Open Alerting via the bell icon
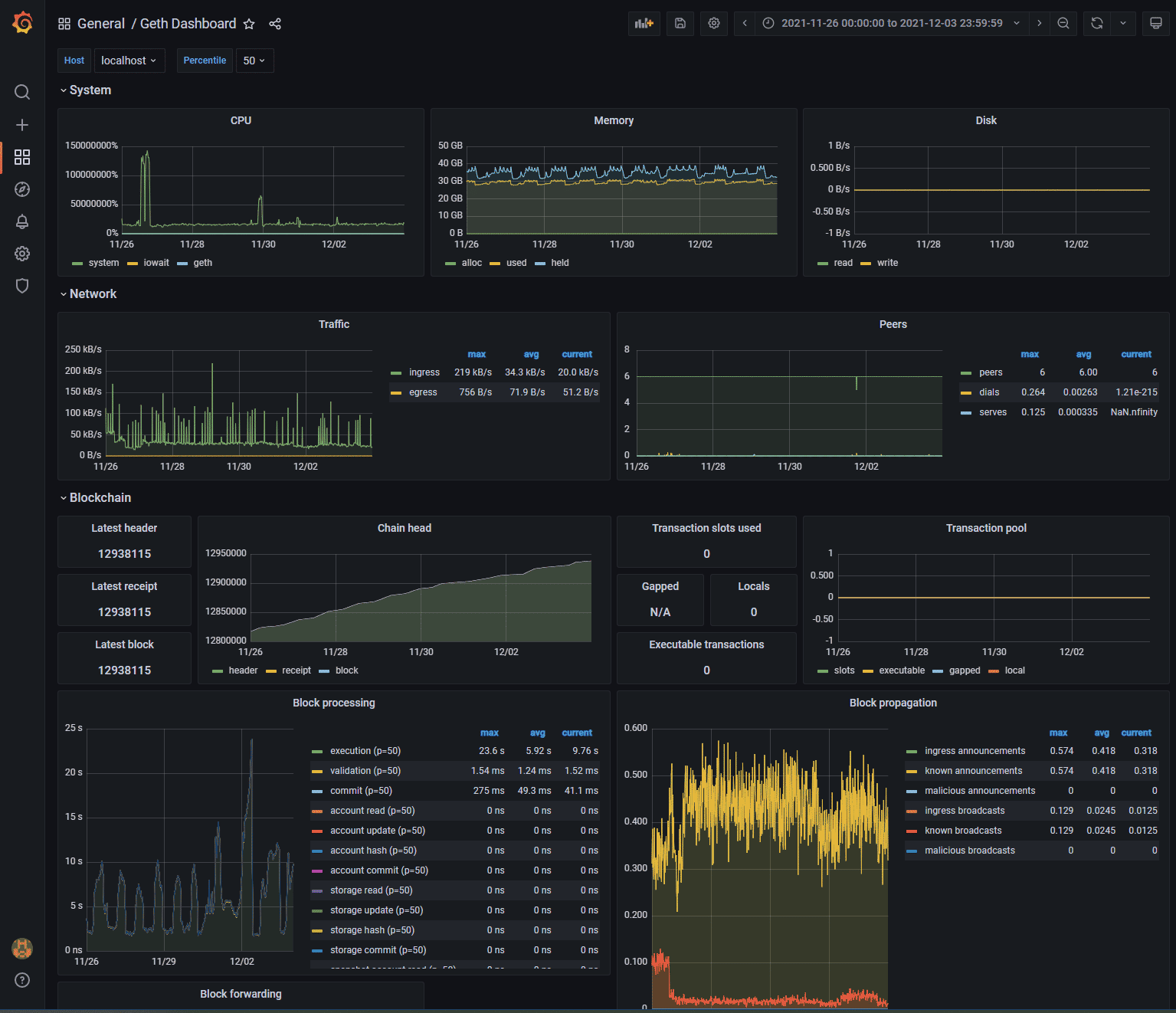1176x1013 pixels. click(x=22, y=221)
